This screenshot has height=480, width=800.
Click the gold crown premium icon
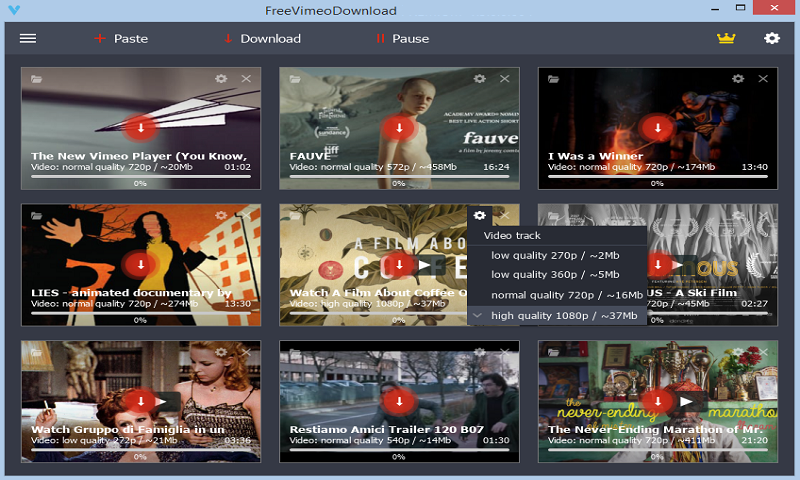725,38
